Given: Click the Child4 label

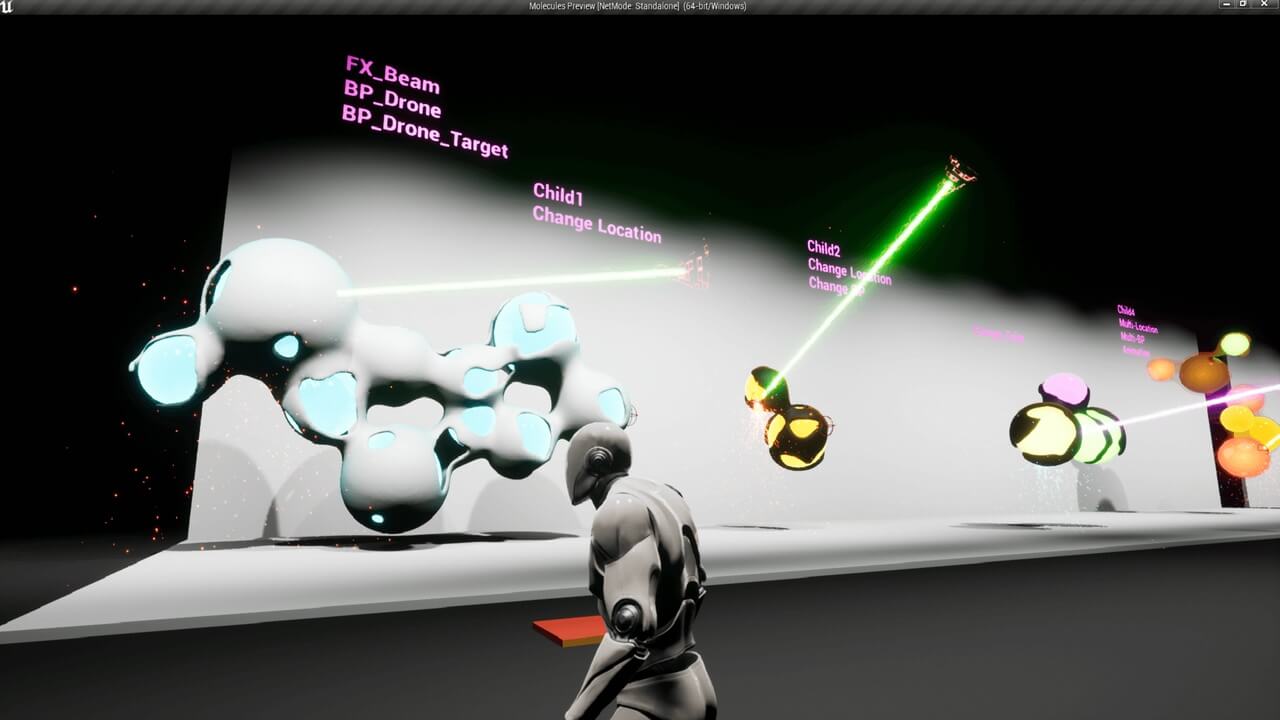Looking at the screenshot, I should tap(1126, 311).
